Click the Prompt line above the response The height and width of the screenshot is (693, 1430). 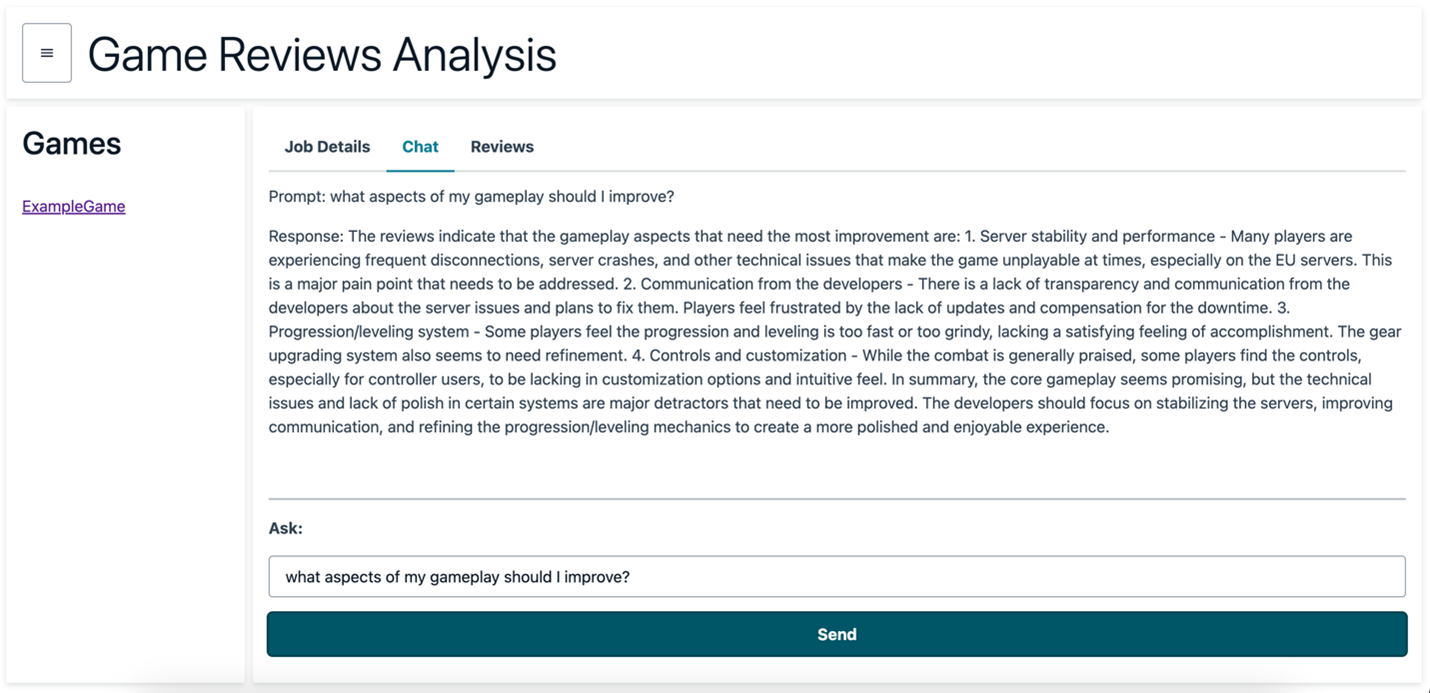[x=471, y=197]
